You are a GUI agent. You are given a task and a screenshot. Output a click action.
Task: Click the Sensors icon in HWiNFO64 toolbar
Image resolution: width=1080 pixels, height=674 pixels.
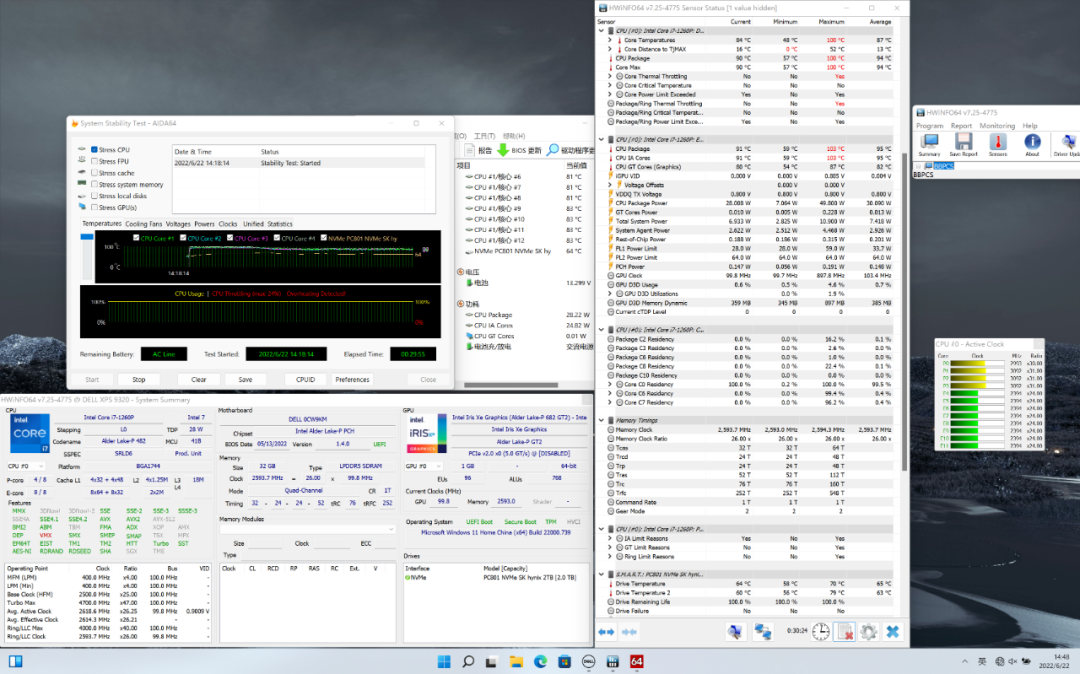tap(998, 143)
